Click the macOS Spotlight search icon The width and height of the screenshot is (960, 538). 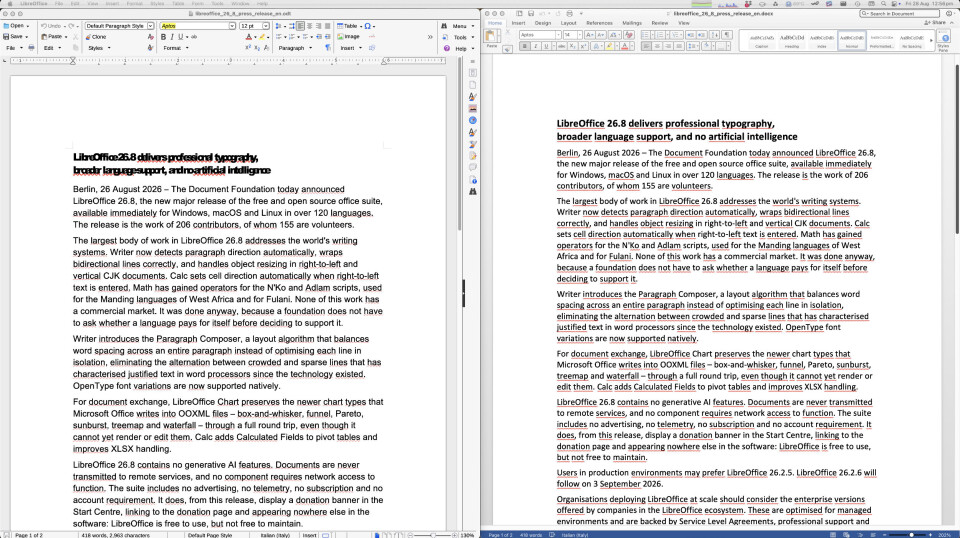pyautogui.click(x=883, y=4)
